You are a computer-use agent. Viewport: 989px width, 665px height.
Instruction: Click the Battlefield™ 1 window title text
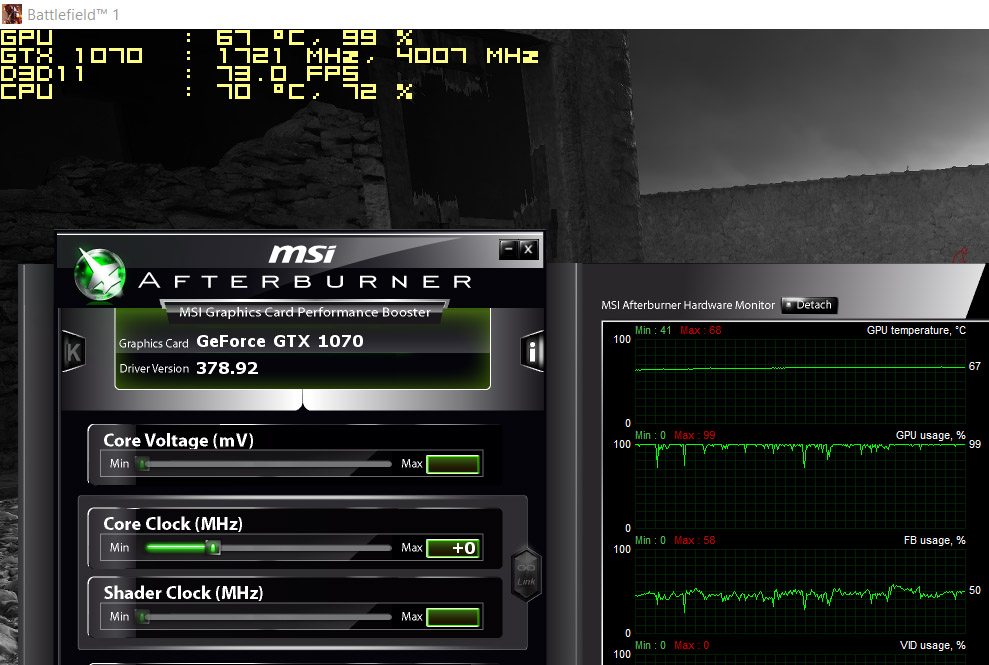[73, 15]
